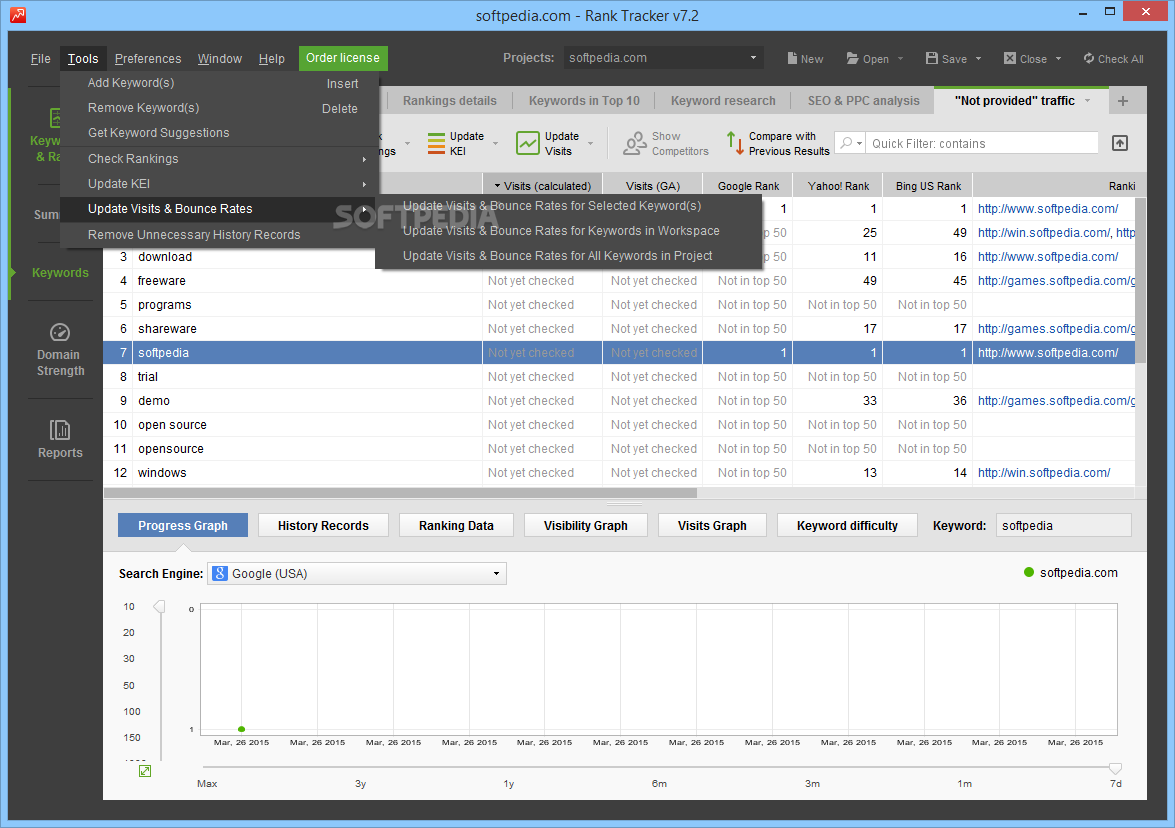Click the Visibility Graph button
Viewport: 1175px width, 828px height.
pyautogui.click(x=585, y=525)
